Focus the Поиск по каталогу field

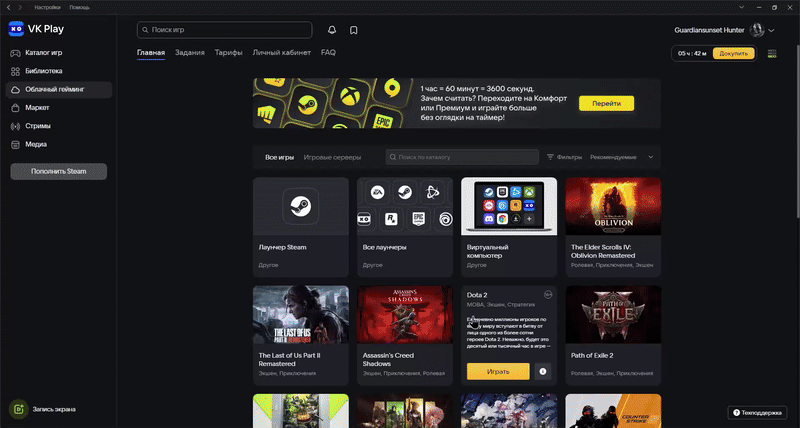click(462, 157)
